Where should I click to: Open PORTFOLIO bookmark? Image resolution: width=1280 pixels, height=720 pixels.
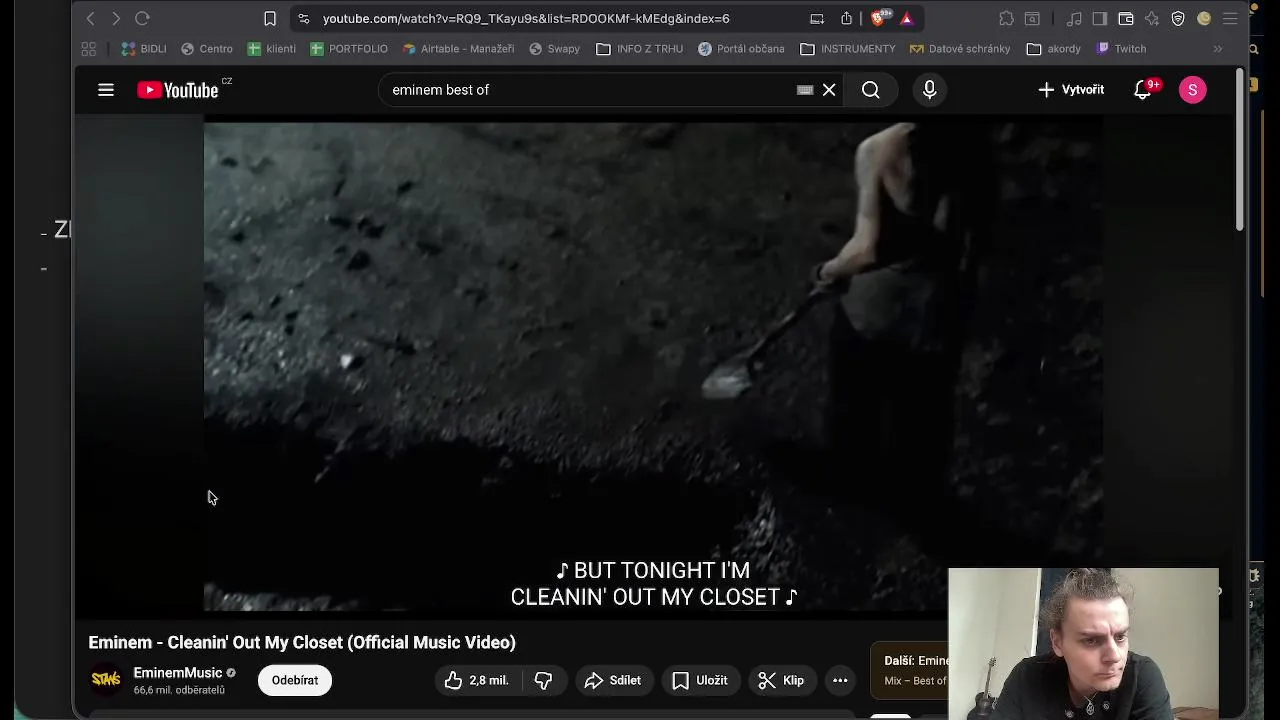click(349, 48)
